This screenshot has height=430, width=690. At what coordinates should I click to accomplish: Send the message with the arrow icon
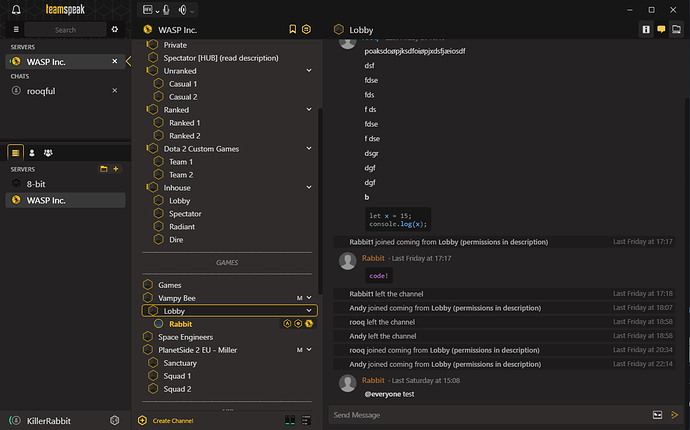676,414
